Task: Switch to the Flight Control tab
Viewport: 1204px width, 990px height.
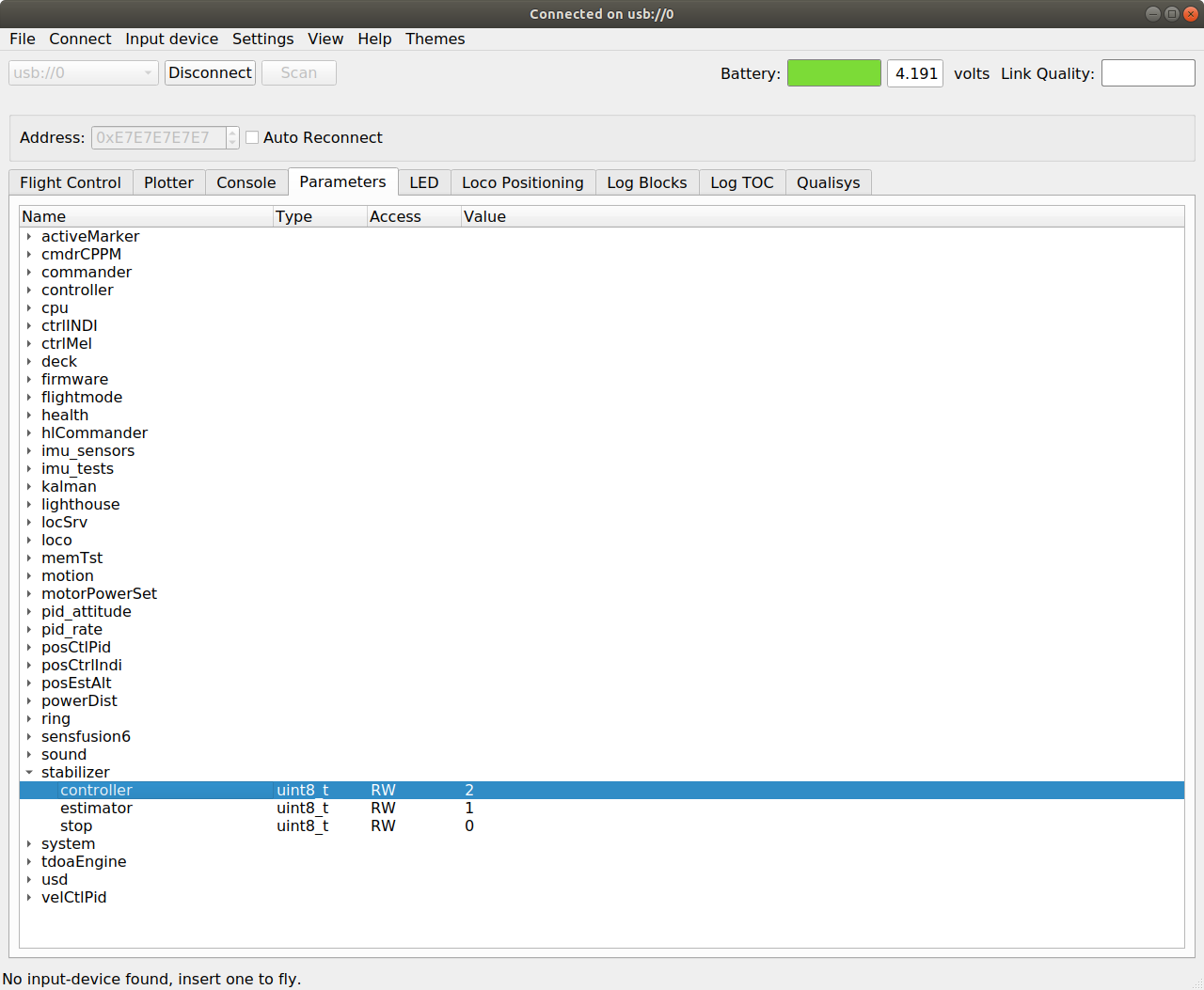Action: point(71,182)
